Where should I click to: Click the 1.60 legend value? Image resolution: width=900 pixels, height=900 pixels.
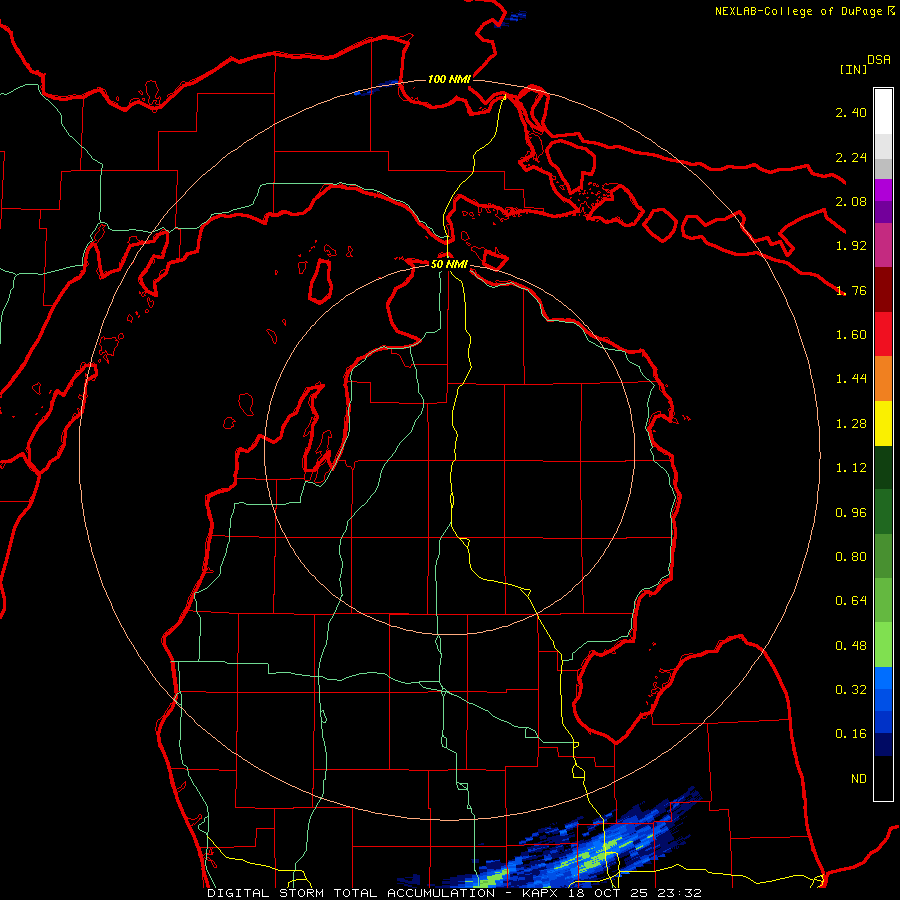(851, 335)
